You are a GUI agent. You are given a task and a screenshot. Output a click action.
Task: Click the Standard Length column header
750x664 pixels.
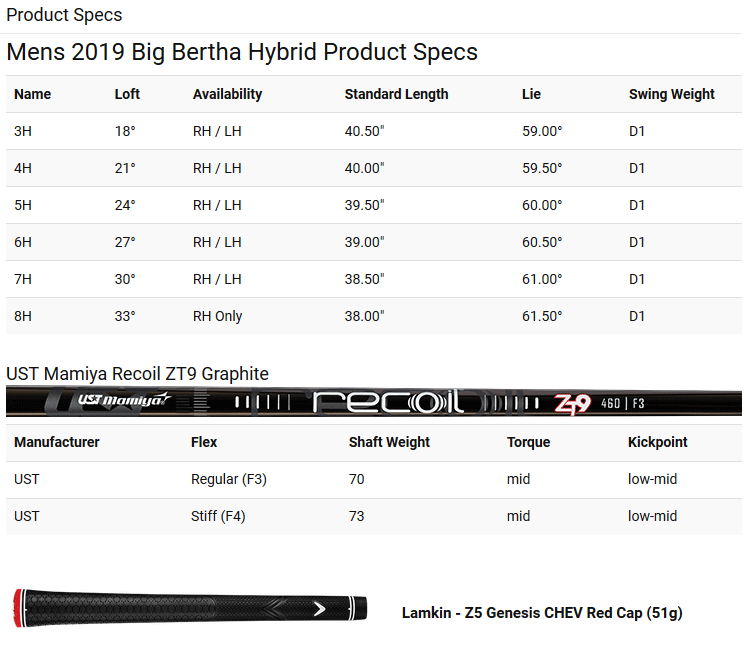[x=397, y=94]
